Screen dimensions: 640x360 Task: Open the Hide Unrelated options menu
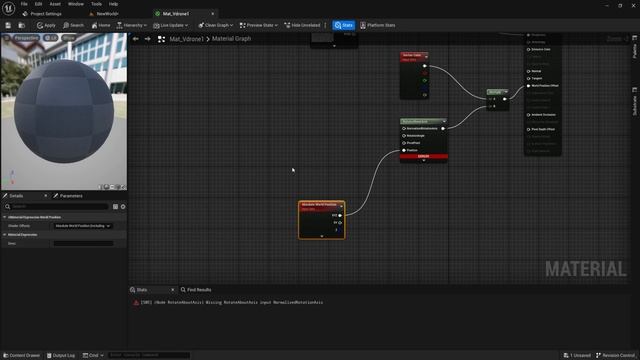pos(325,25)
